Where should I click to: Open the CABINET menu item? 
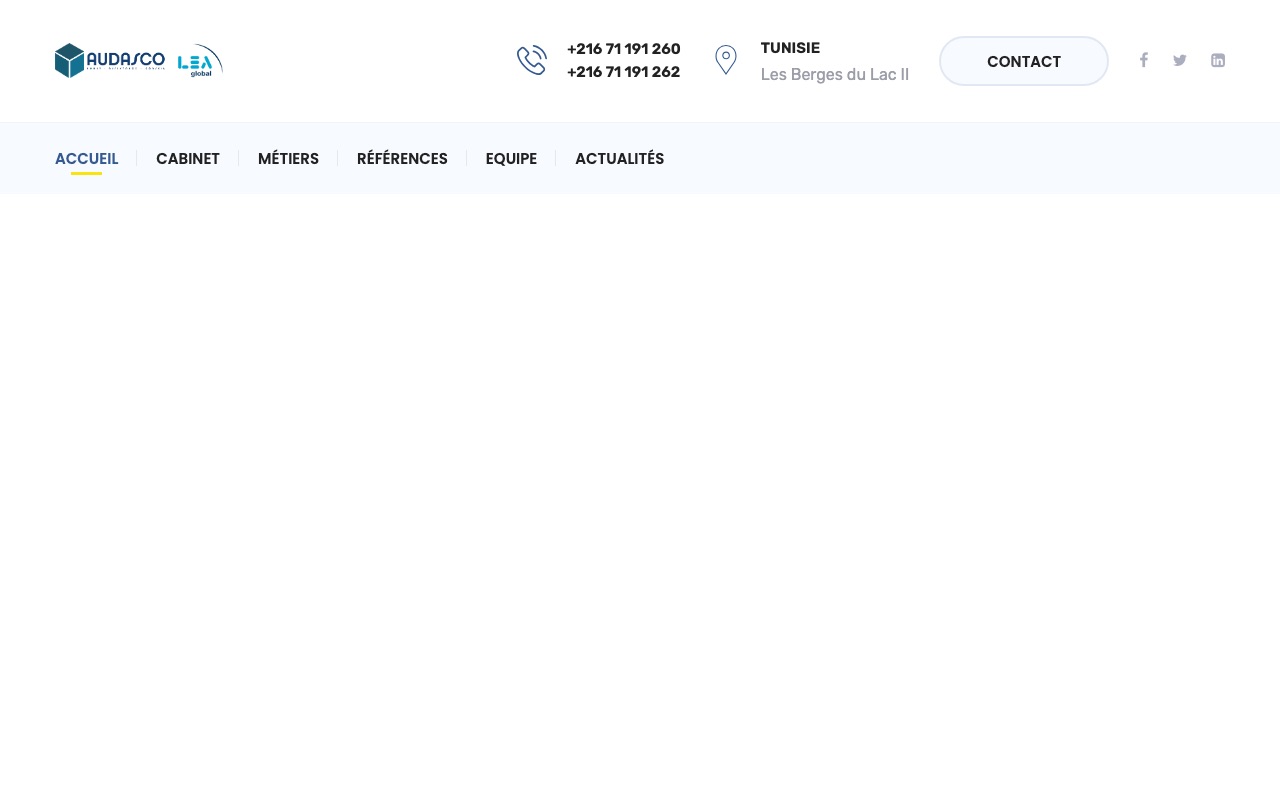(x=188, y=158)
